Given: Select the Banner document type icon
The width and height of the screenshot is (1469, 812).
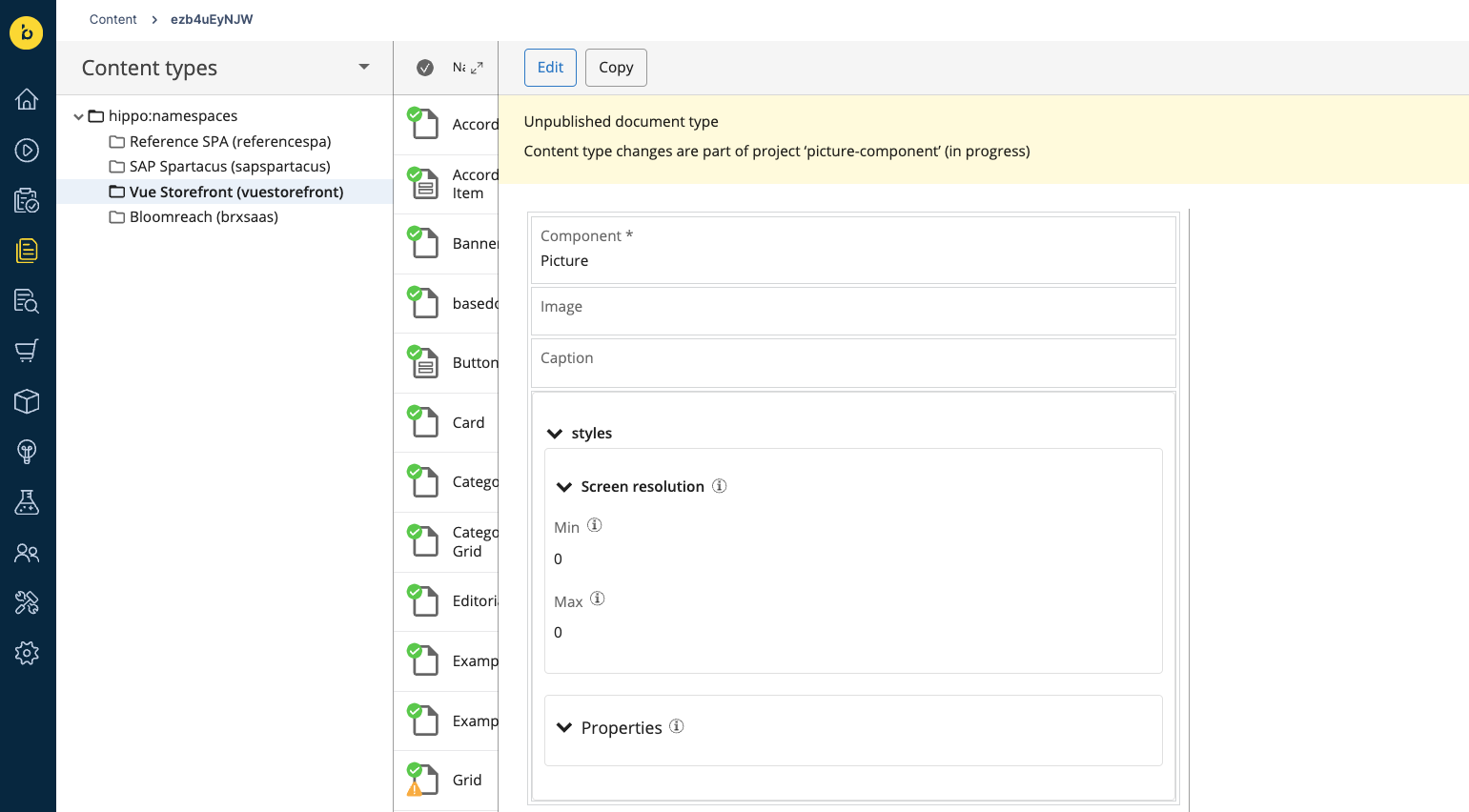Looking at the screenshot, I should tap(423, 243).
